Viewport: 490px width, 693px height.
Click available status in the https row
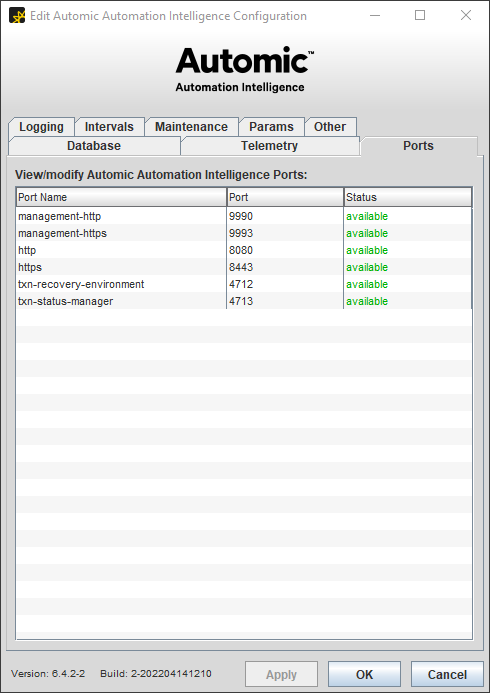[x=367, y=267]
